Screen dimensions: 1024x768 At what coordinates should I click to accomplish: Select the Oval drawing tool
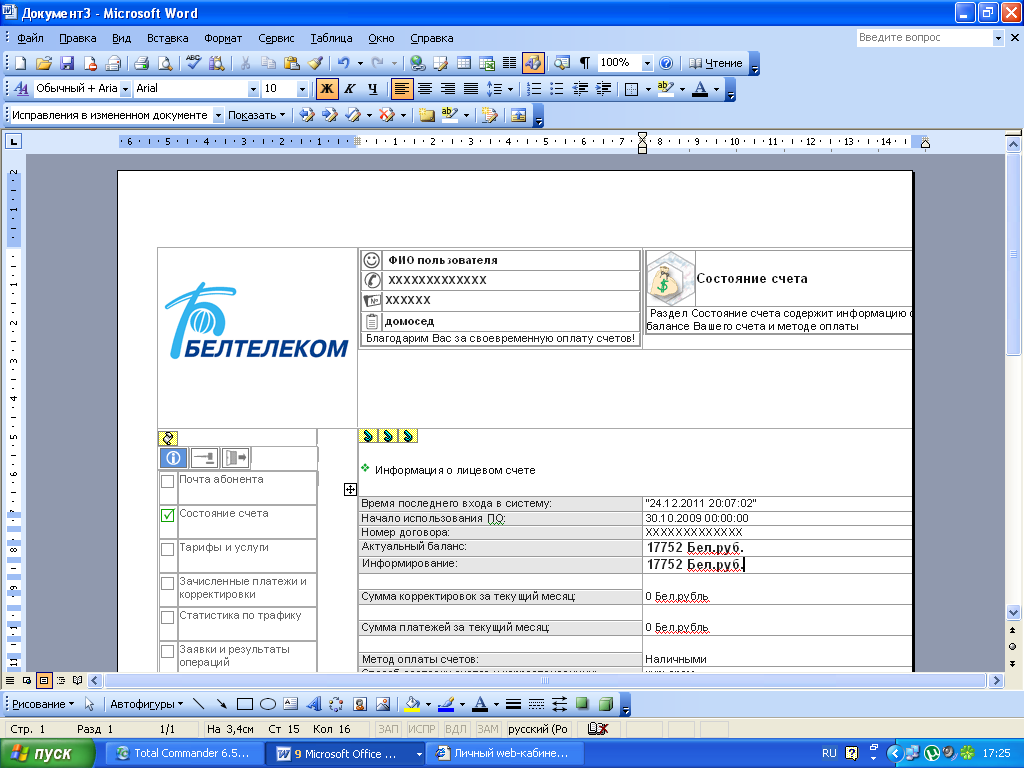268,704
